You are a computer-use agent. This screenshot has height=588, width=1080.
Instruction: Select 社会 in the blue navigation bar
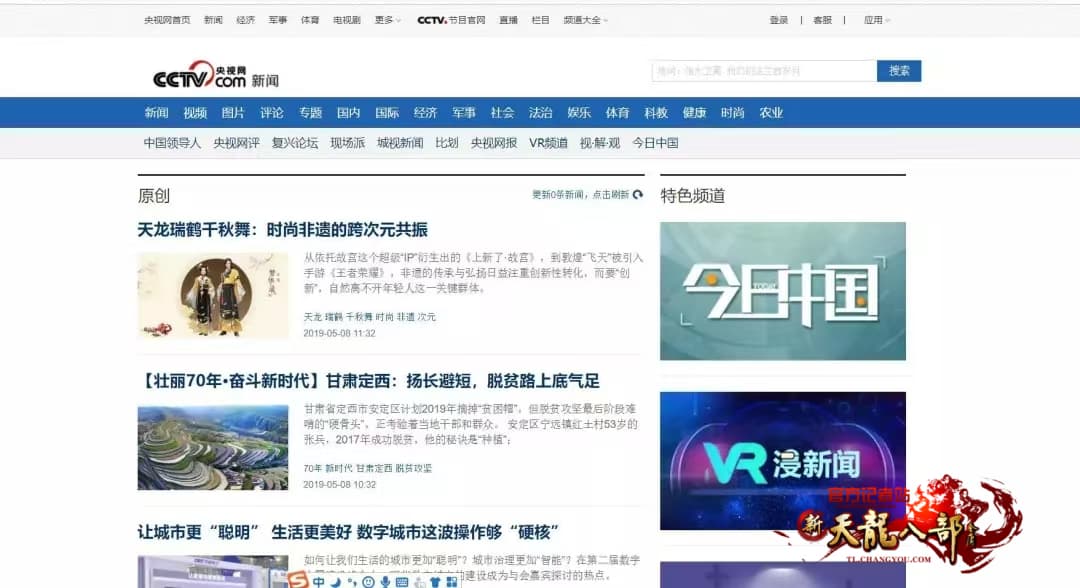[x=502, y=112]
